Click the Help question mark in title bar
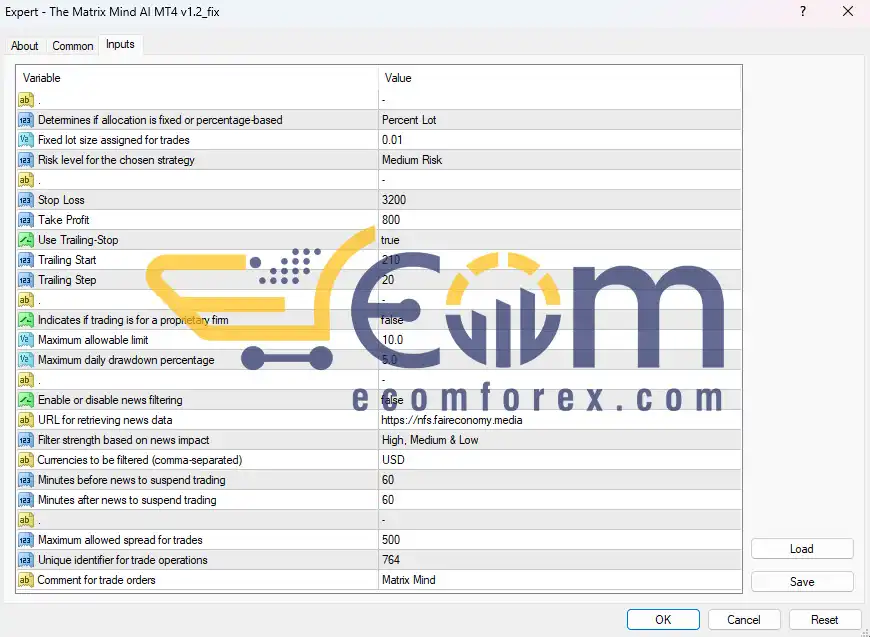Screen dimensions: 870x637 pyautogui.click(x=804, y=11)
